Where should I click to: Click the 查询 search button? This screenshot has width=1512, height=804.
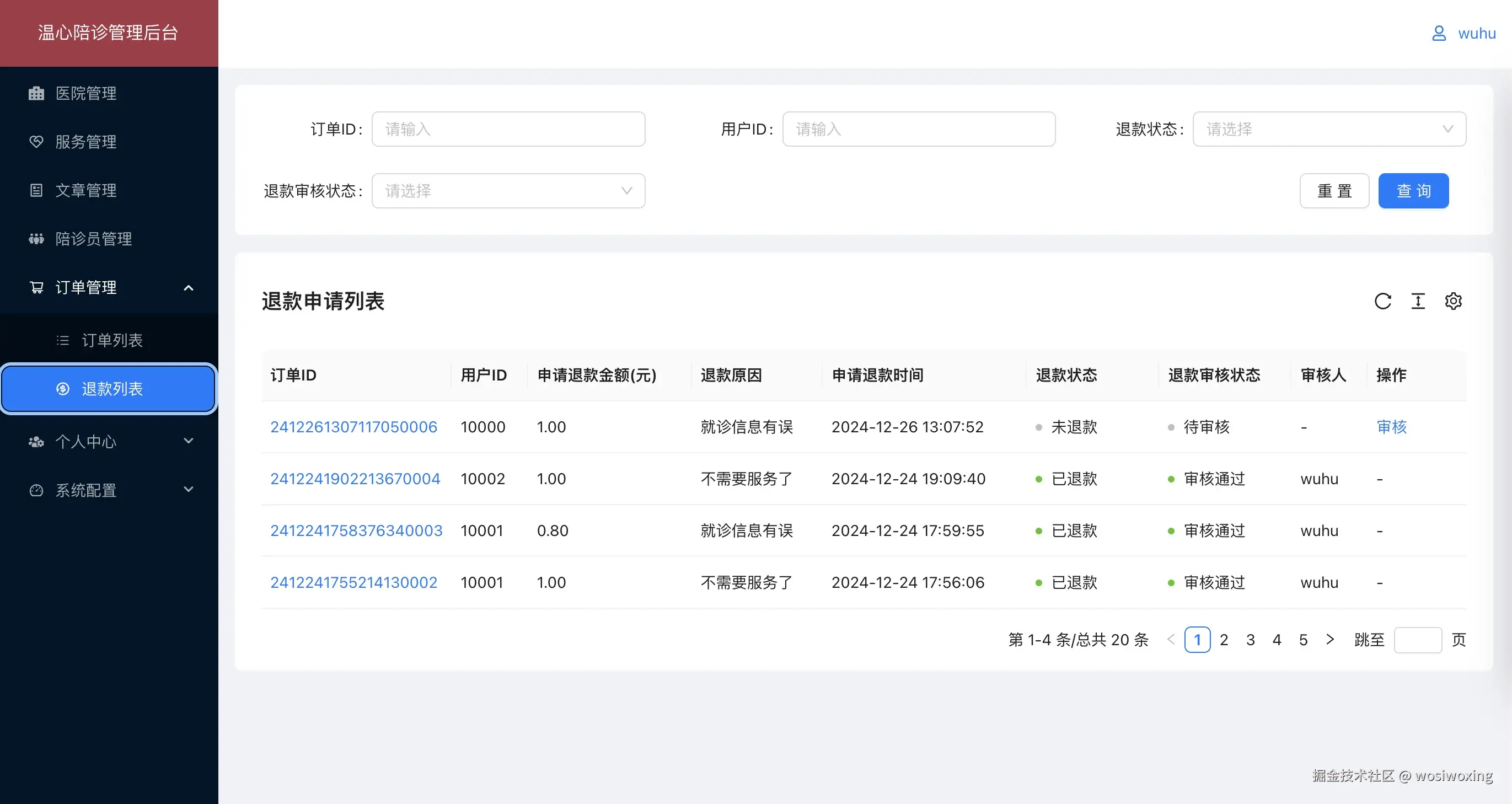[1413, 191]
